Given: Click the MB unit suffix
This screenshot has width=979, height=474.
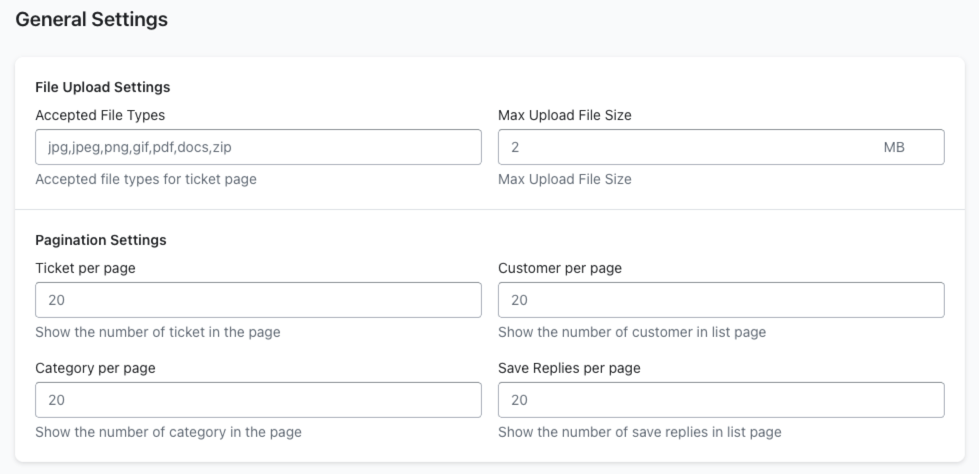Looking at the screenshot, I should 894,148.
